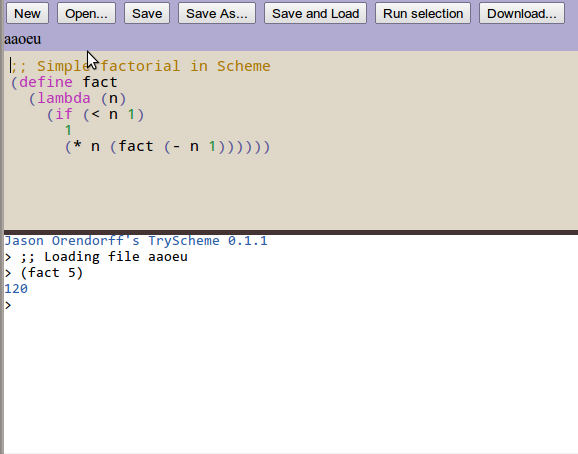The image size is (578, 454).
Task: Click the 120 result in console
Action: pyautogui.click(x=16, y=289)
